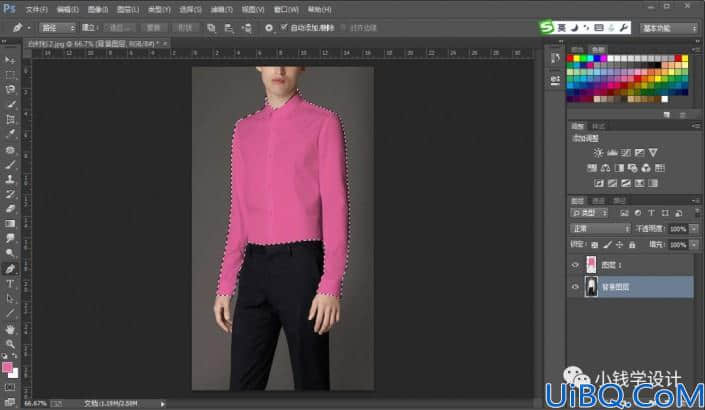This screenshot has height=410, width=705.
Task: Select the Rectangular Marquee tool
Action: (x=10, y=75)
